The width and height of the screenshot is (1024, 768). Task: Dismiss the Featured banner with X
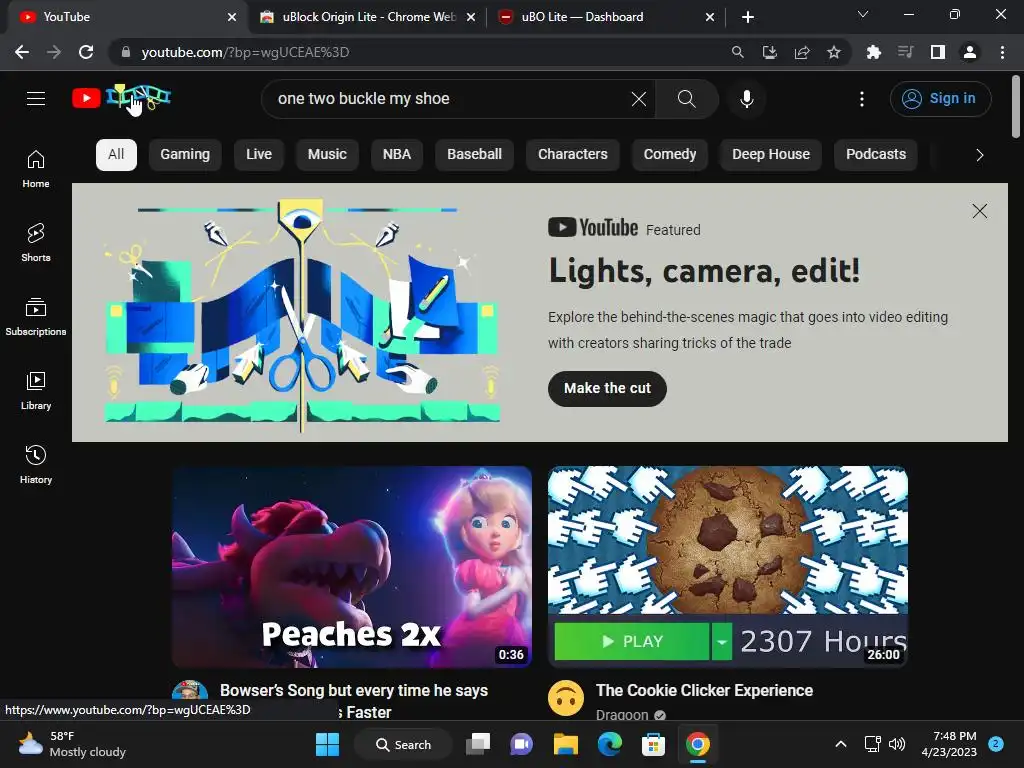coord(980,211)
